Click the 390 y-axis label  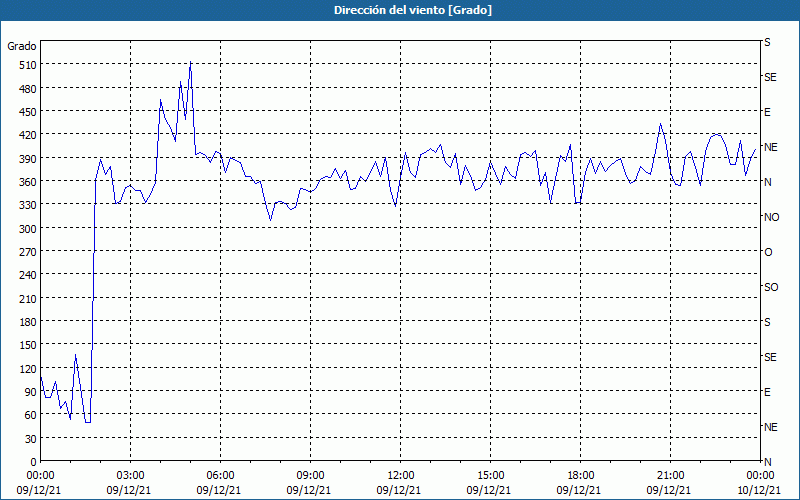pos(28,158)
